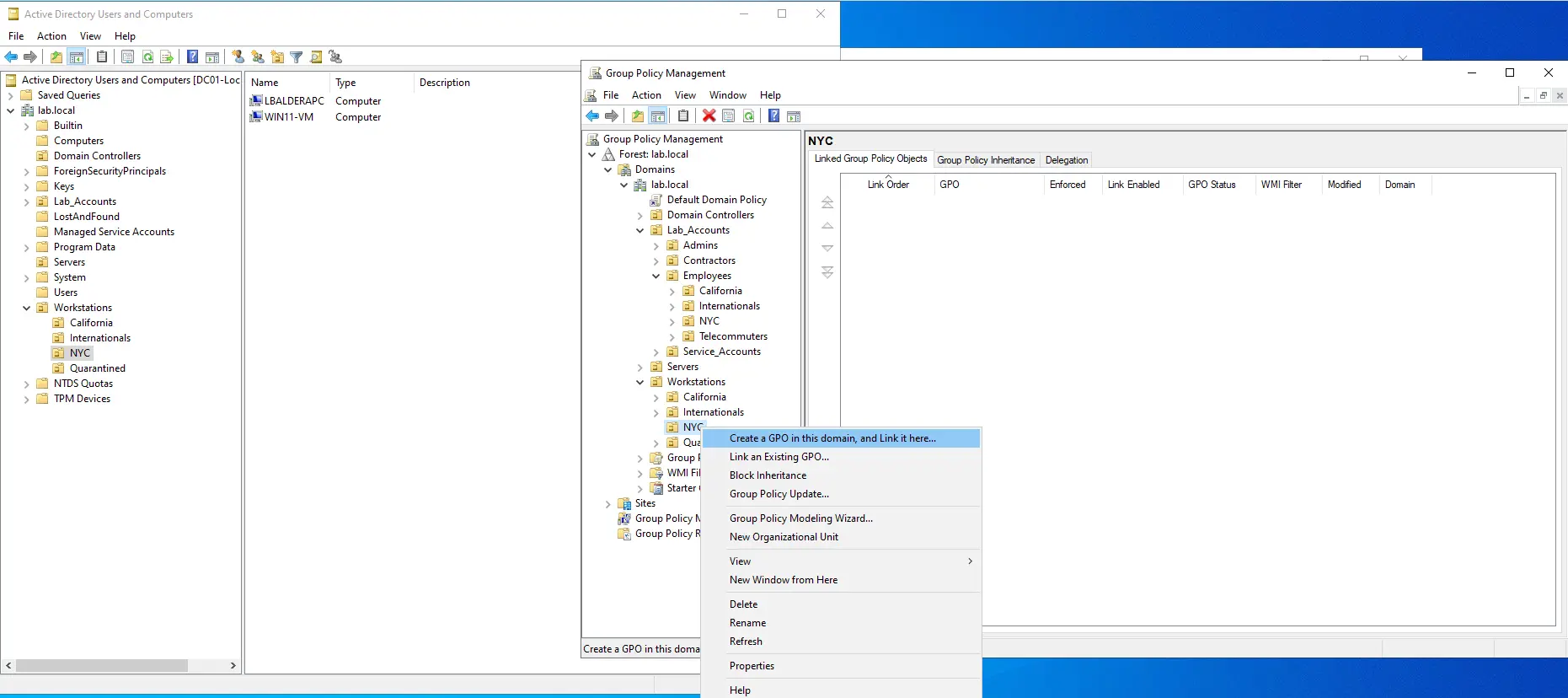Click Up One Level icon in Active Directory toolbar
The height and width of the screenshot is (698, 1568).
pyautogui.click(x=56, y=57)
